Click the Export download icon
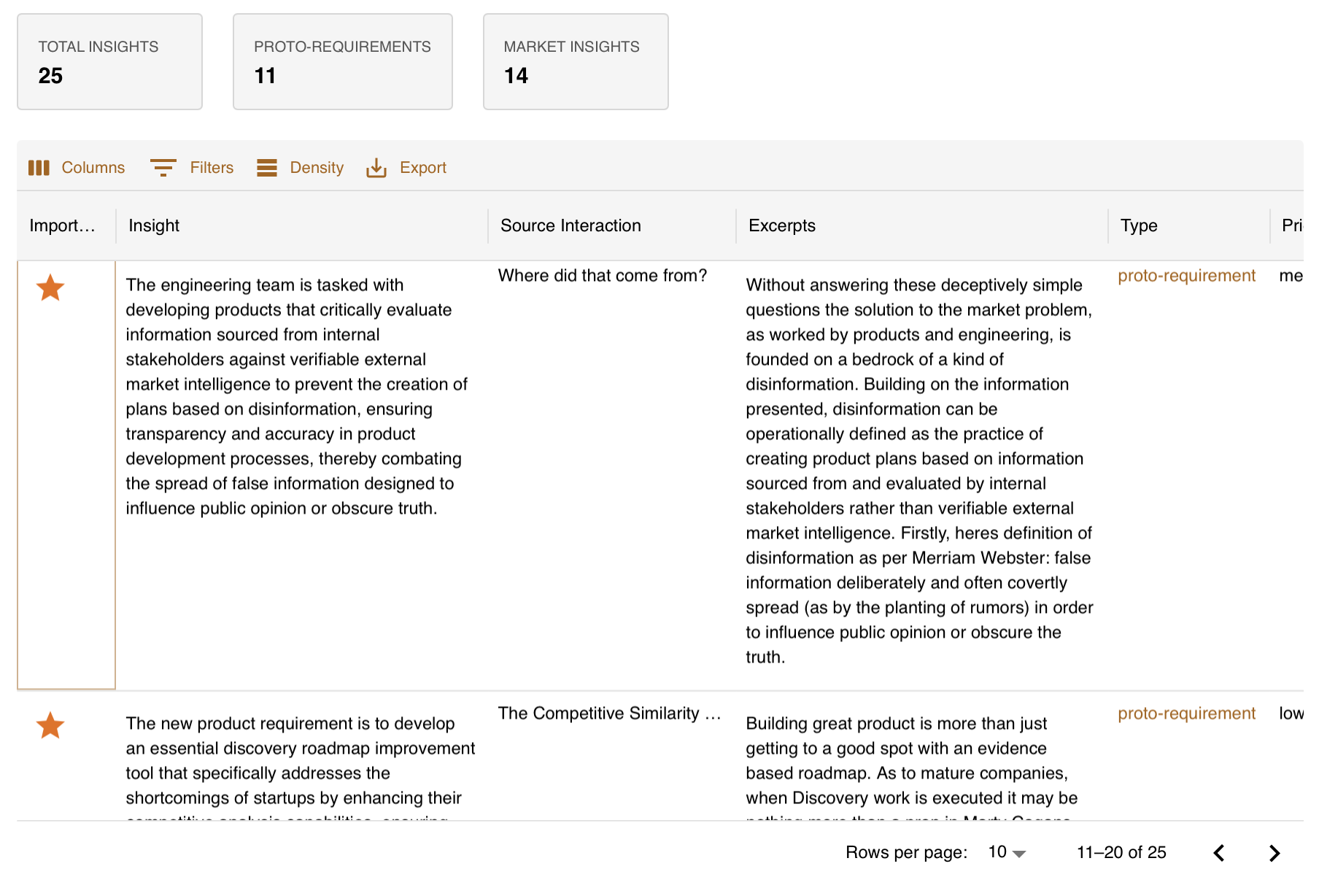This screenshot has height=896, width=1319. coord(376,168)
